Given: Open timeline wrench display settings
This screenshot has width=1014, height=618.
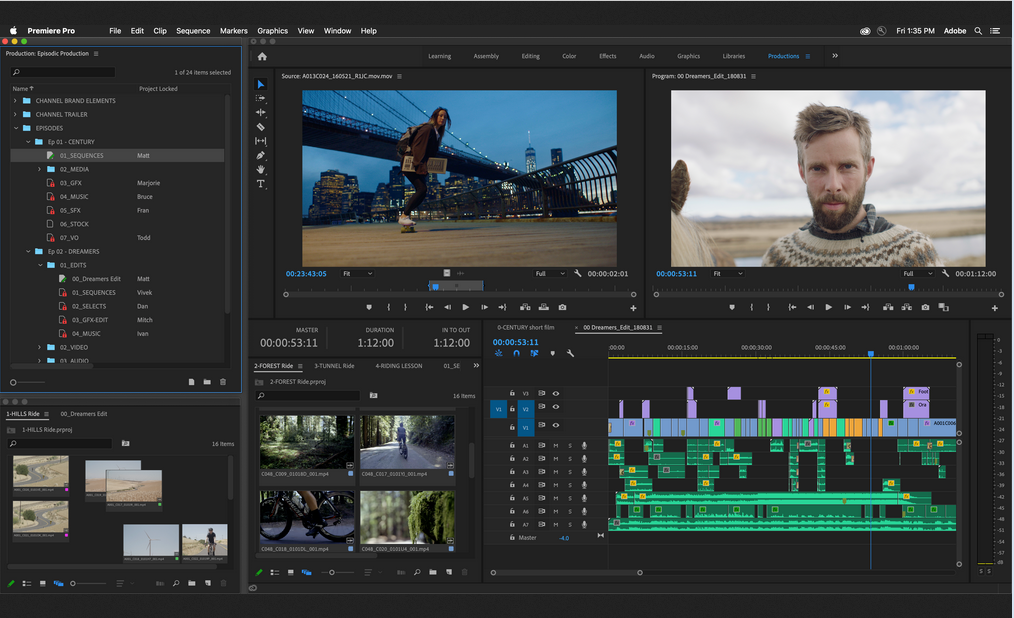Looking at the screenshot, I should point(570,353).
